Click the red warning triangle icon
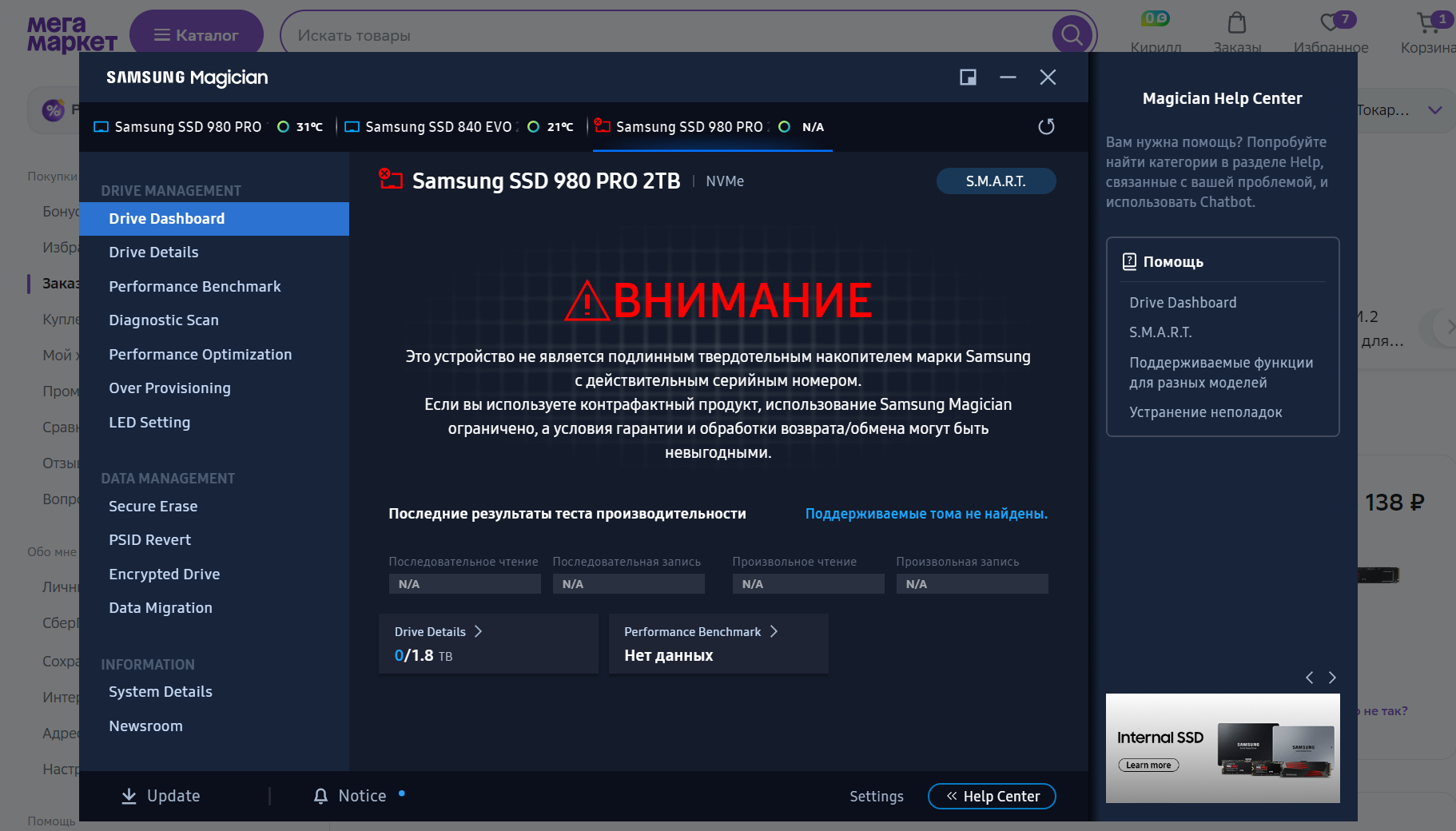1456x831 pixels. tap(587, 300)
